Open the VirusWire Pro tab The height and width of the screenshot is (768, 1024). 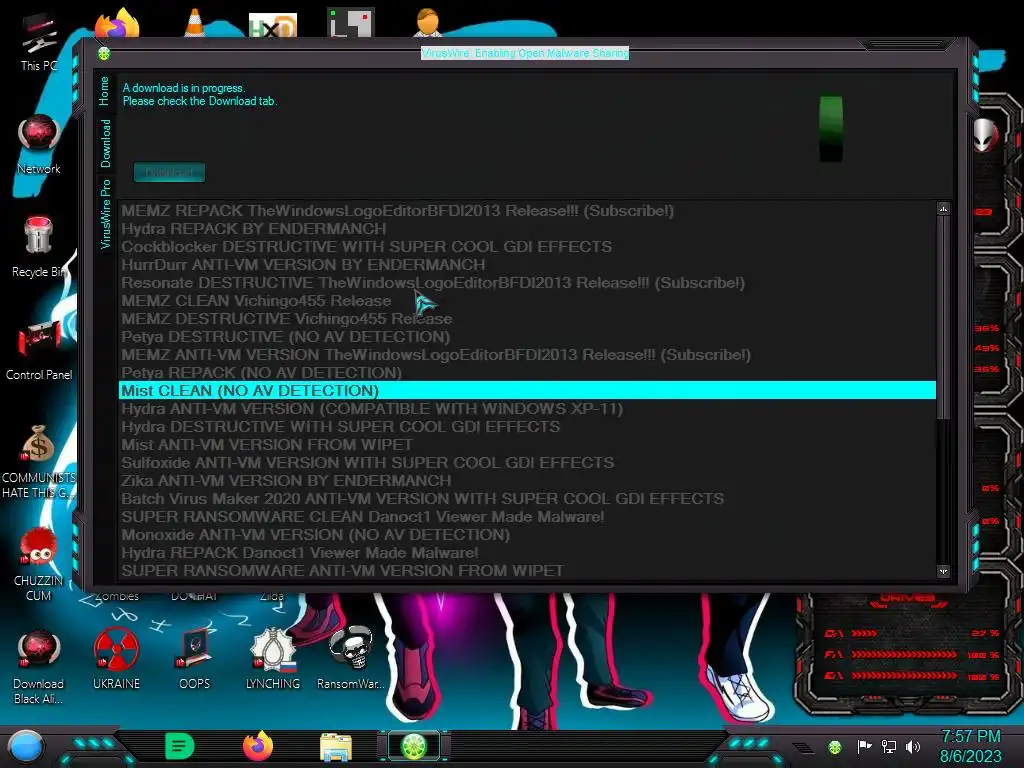coord(104,214)
